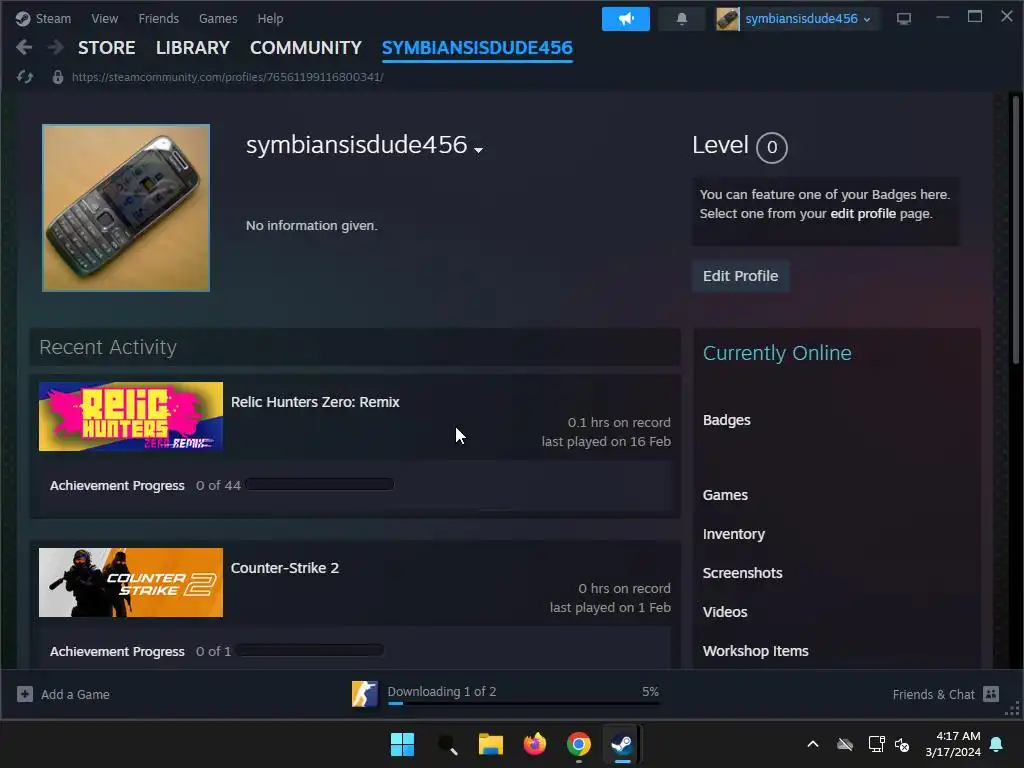Open the Badges link

pos(726,420)
